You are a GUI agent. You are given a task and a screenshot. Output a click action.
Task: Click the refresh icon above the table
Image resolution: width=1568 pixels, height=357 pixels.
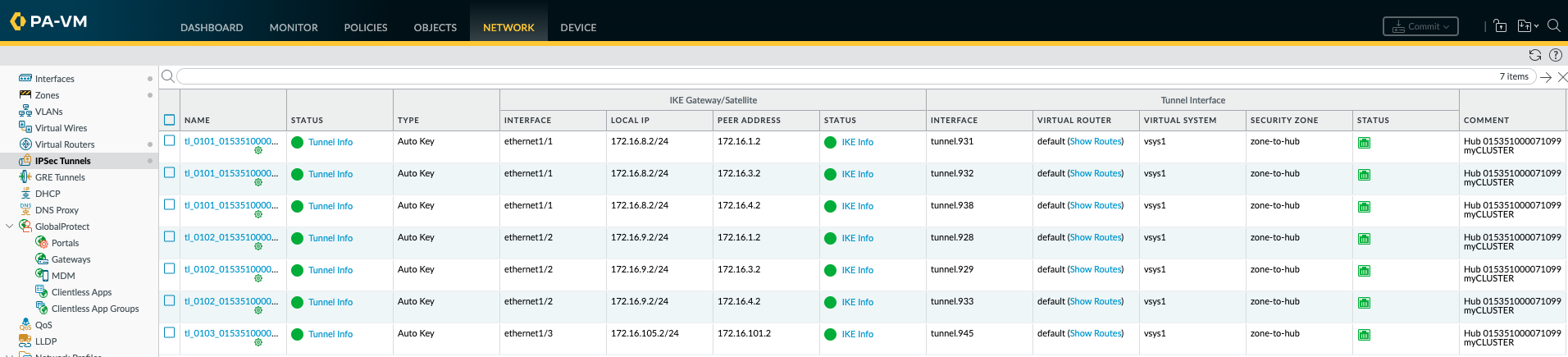pos(1535,55)
